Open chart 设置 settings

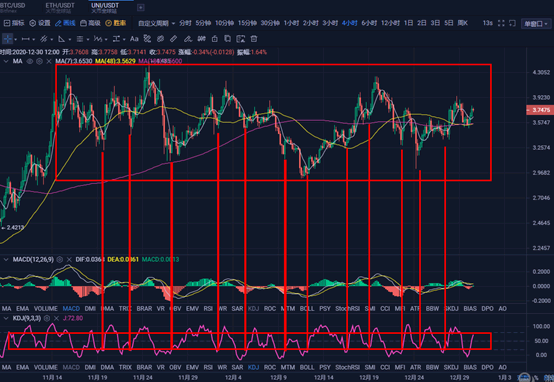[x=40, y=23]
